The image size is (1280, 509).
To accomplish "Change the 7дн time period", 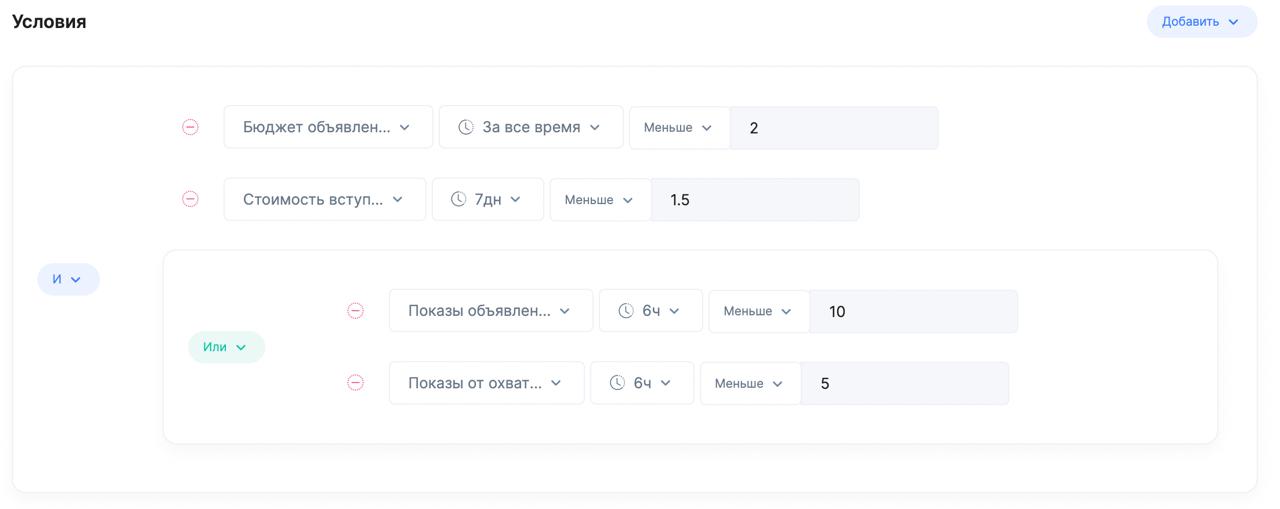I will tap(488, 199).
